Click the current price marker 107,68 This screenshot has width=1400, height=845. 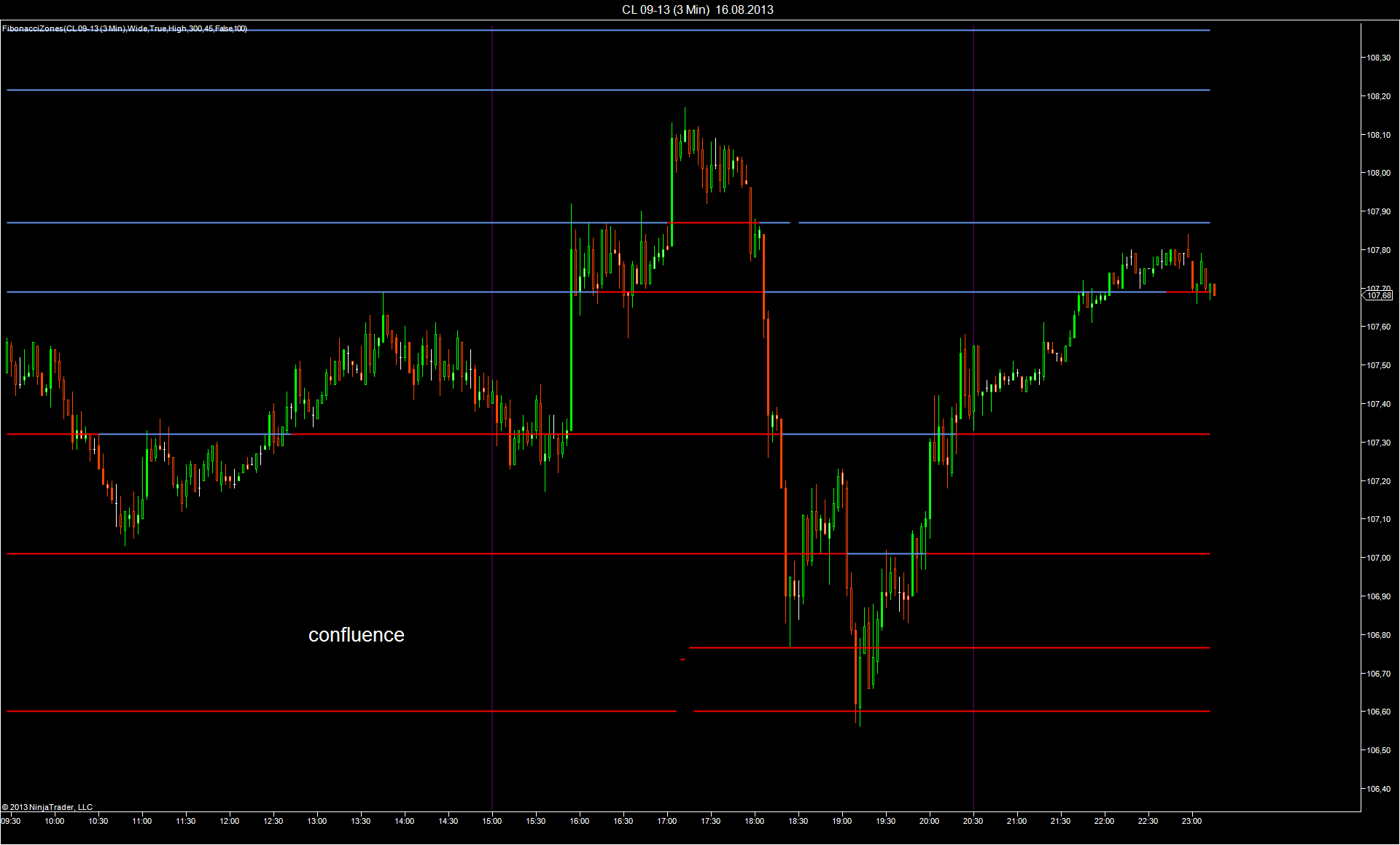tap(1378, 295)
